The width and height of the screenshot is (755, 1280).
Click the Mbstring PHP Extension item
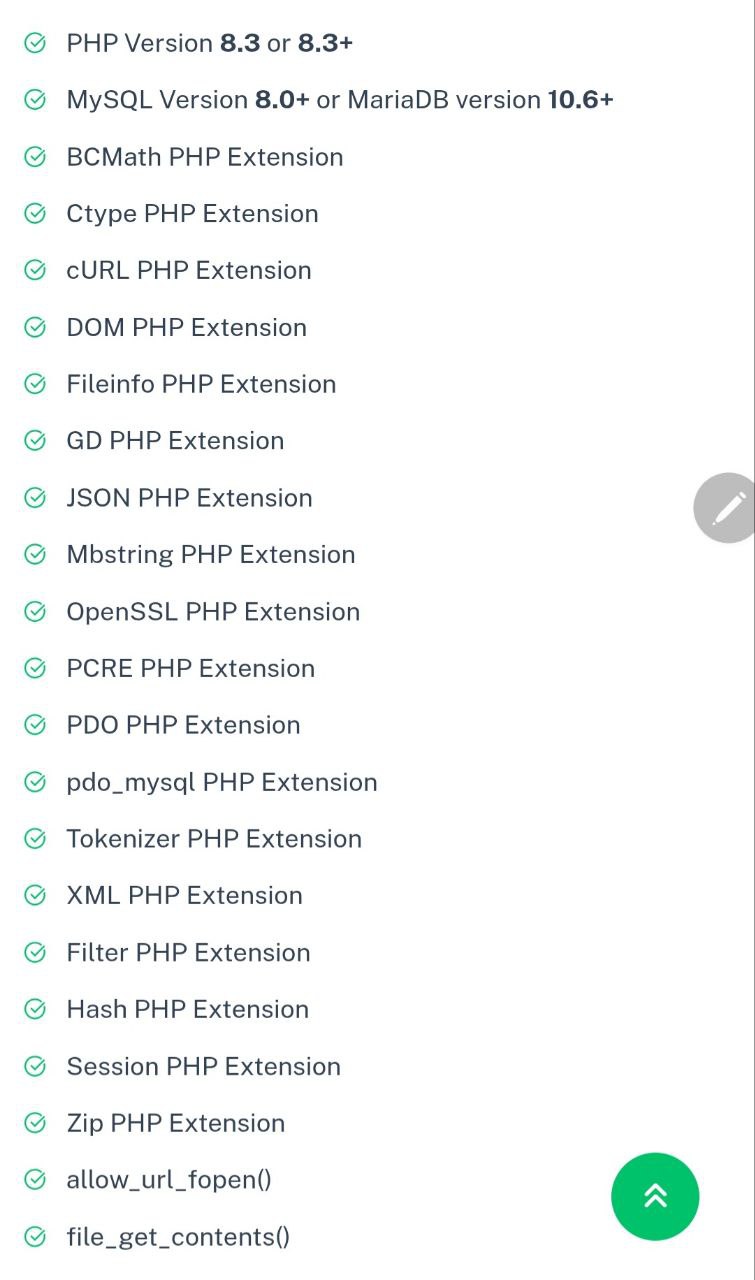(x=211, y=555)
